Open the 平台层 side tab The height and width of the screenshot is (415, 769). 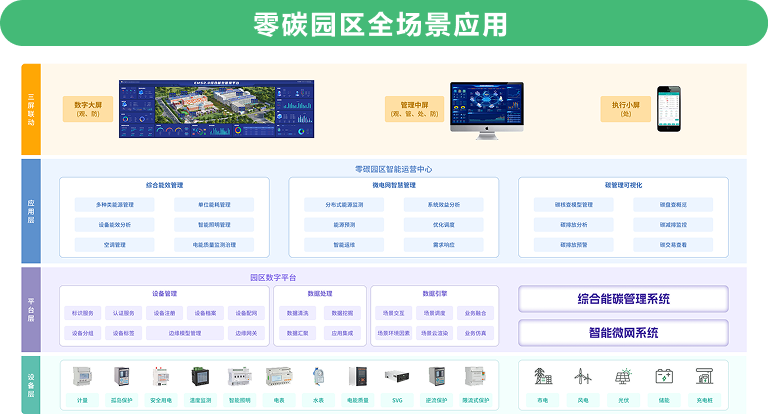tap(30, 309)
